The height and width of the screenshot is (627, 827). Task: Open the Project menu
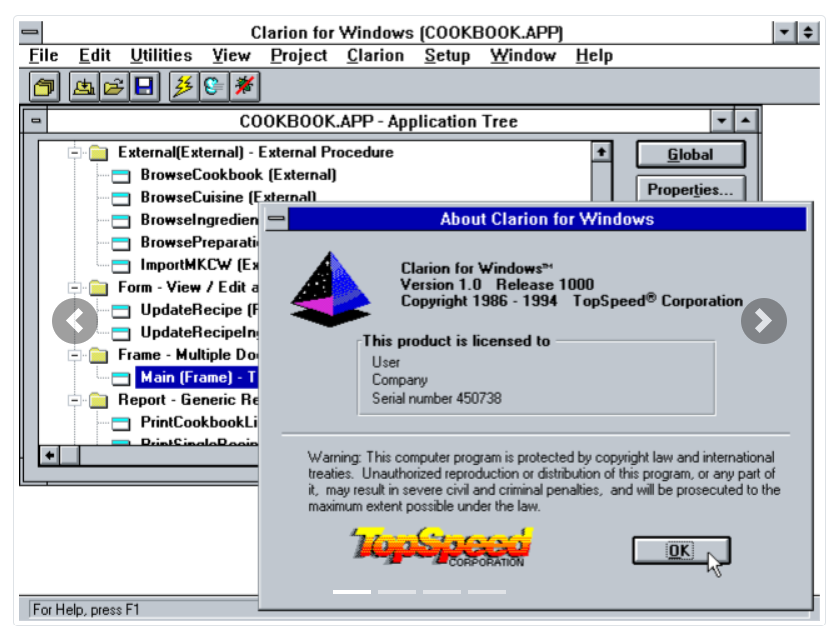click(299, 55)
